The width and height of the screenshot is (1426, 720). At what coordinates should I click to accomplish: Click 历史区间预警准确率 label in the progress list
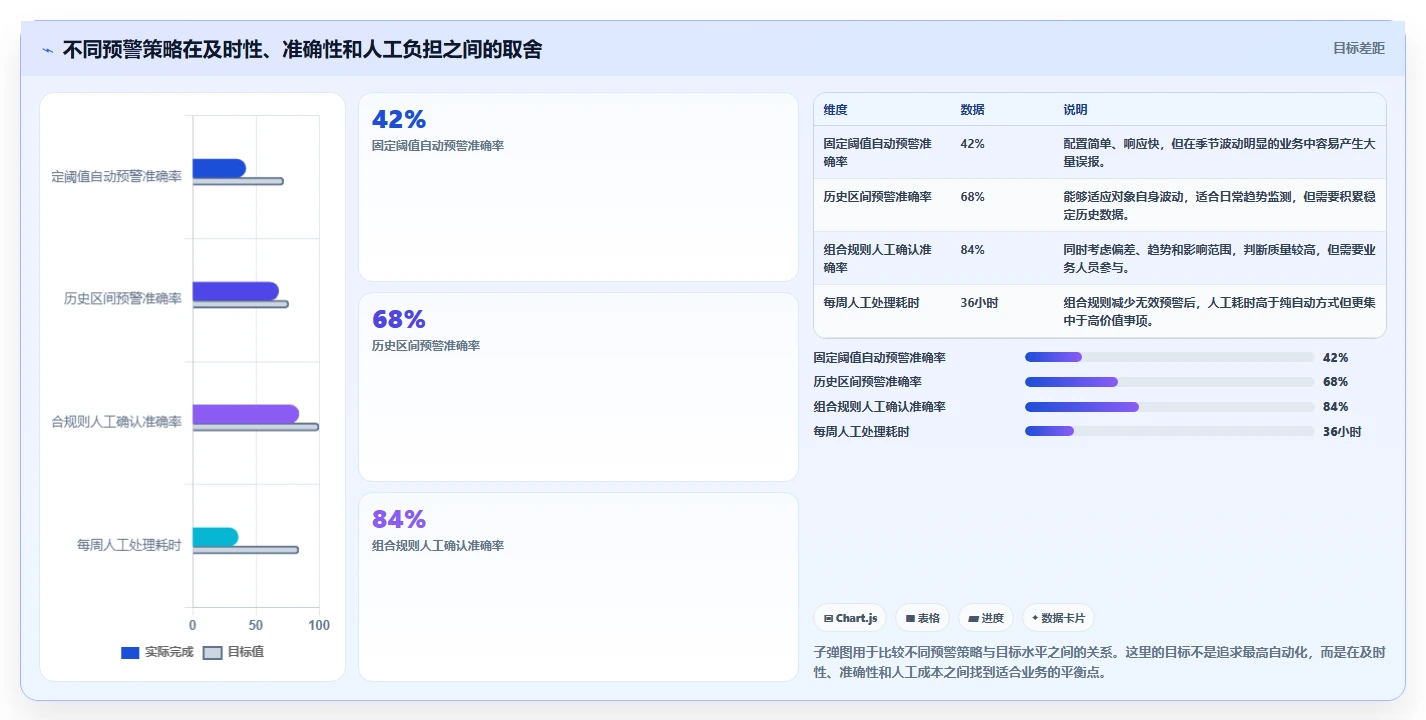tap(868, 382)
